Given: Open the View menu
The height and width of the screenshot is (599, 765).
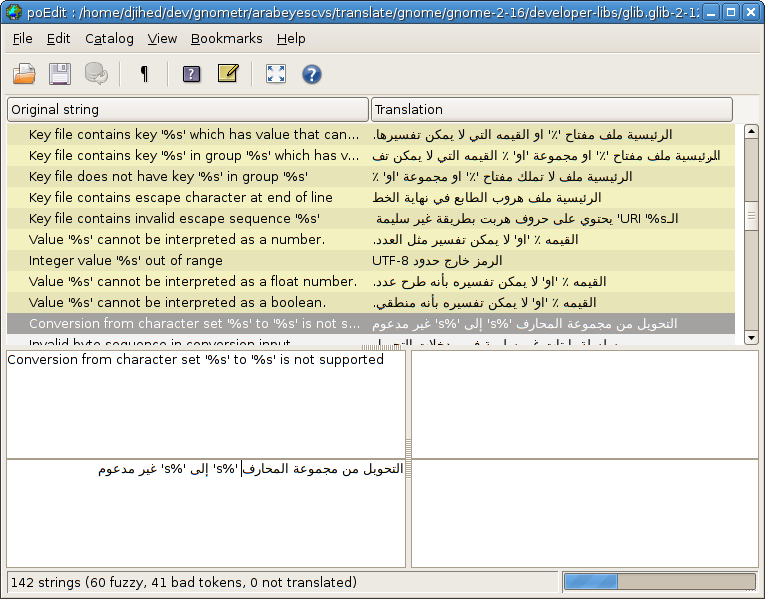Looking at the screenshot, I should pyautogui.click(x=162, y=38).
